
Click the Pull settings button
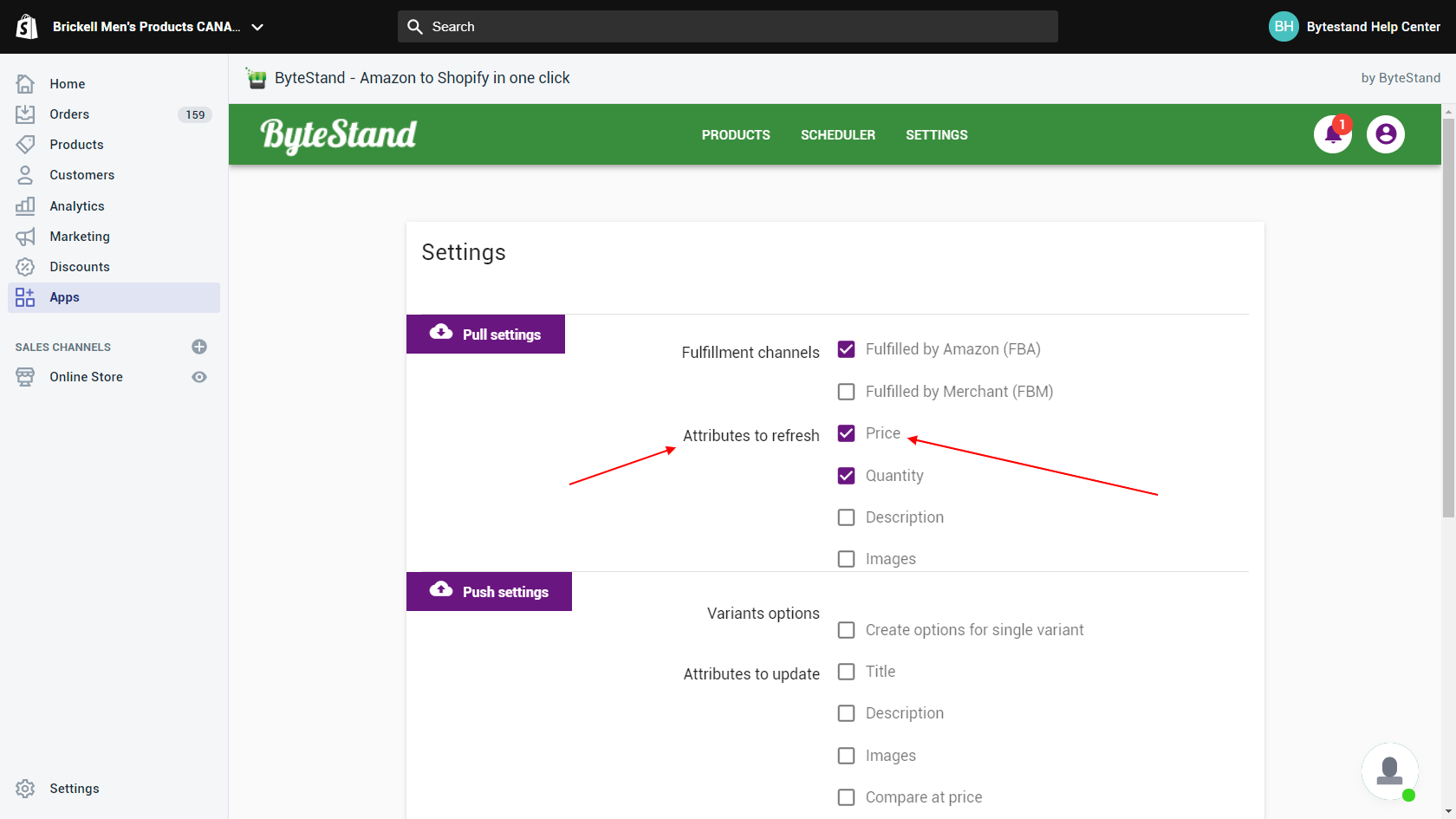pos(485,334)
